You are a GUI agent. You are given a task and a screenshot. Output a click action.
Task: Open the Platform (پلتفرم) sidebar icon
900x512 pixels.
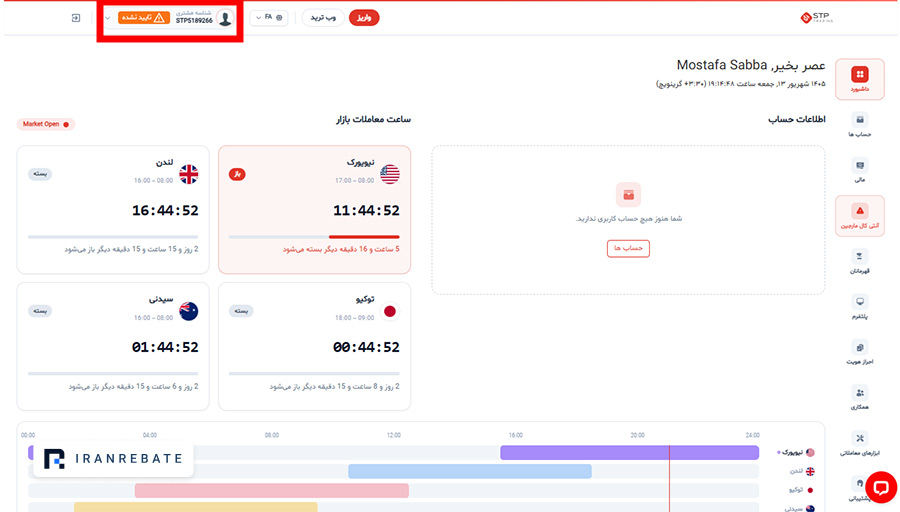tap(859, 307)
